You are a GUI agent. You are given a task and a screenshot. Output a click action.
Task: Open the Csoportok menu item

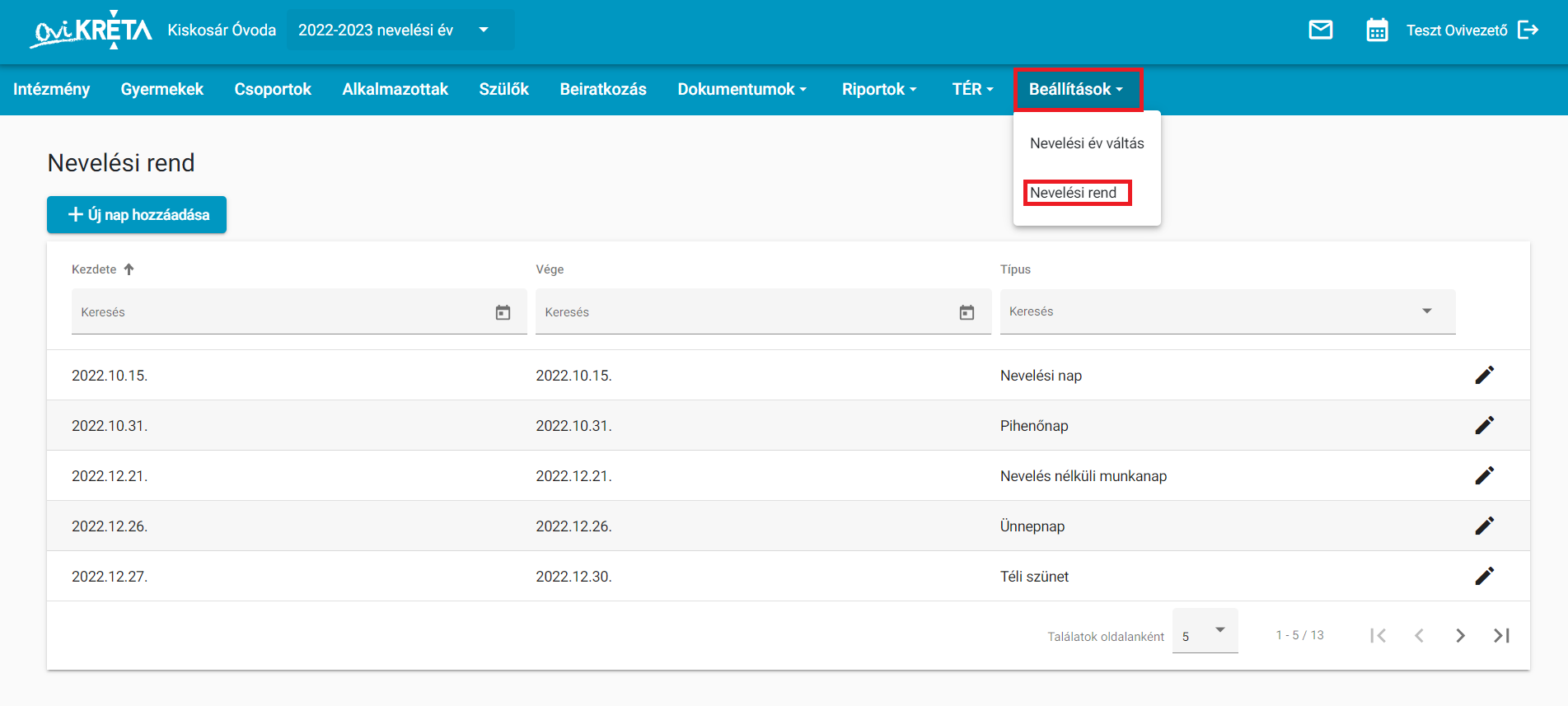click(273, 89)
